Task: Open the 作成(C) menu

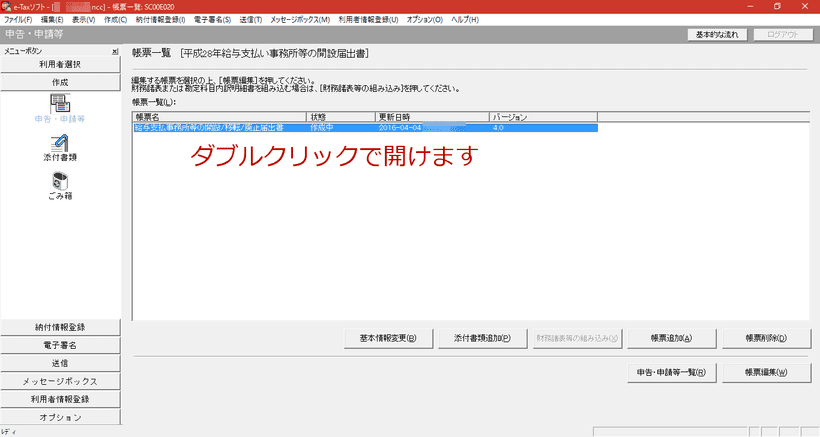Action: pyautogui.click(x=115, y=20)
